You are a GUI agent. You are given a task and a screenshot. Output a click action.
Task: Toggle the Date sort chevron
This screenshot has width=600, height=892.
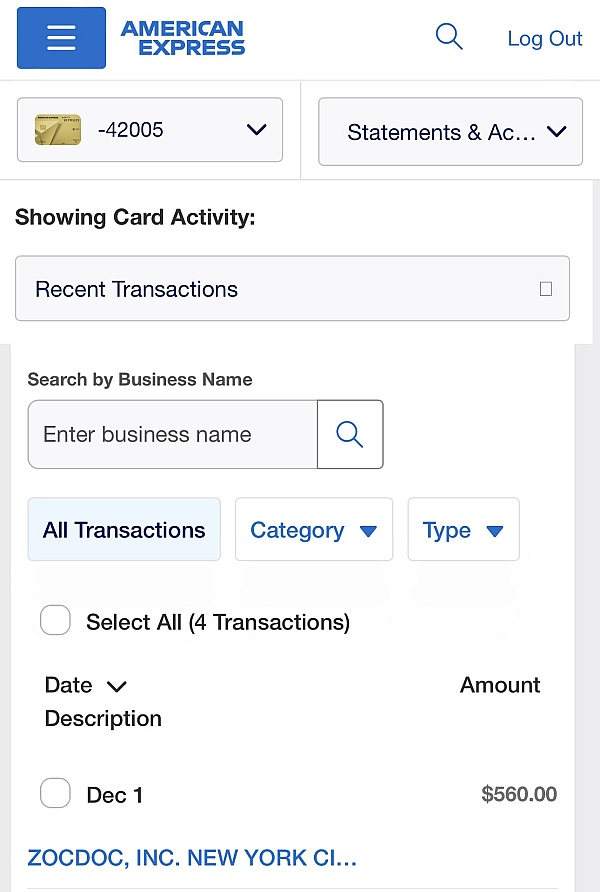point(117,686)
